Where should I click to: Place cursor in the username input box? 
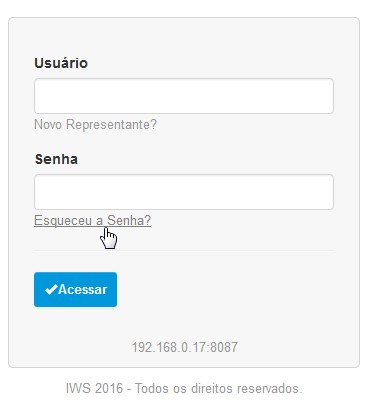184,96
